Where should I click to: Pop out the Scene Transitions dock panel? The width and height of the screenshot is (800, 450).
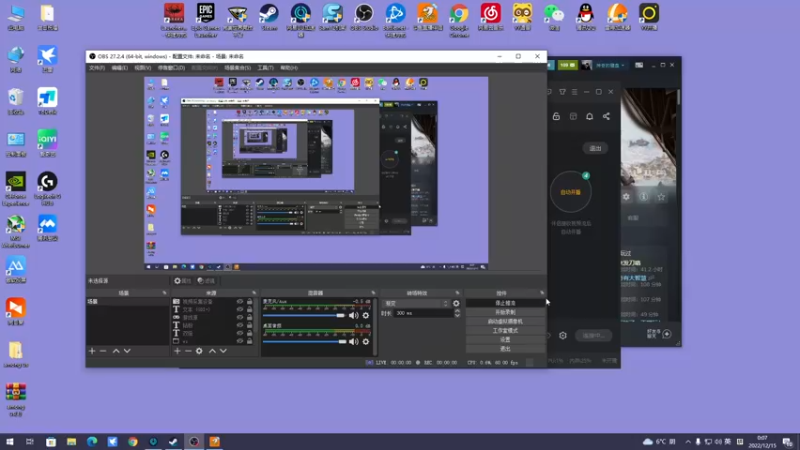point(457,293)
